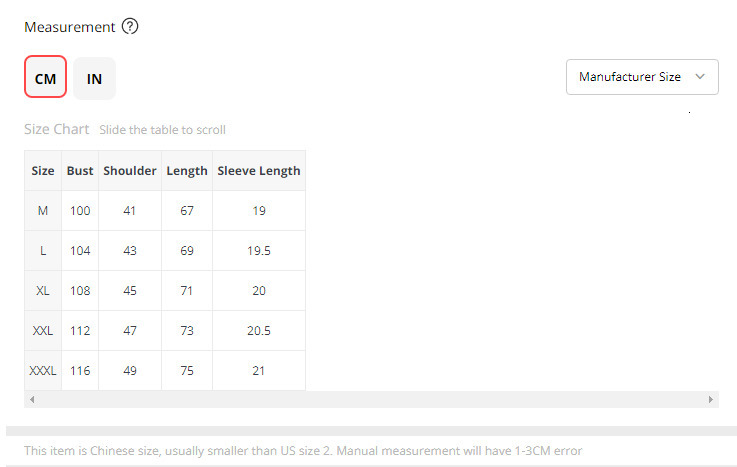The image size is (737, 467).
Task: Select the M size row label
Action: [43, 211]
